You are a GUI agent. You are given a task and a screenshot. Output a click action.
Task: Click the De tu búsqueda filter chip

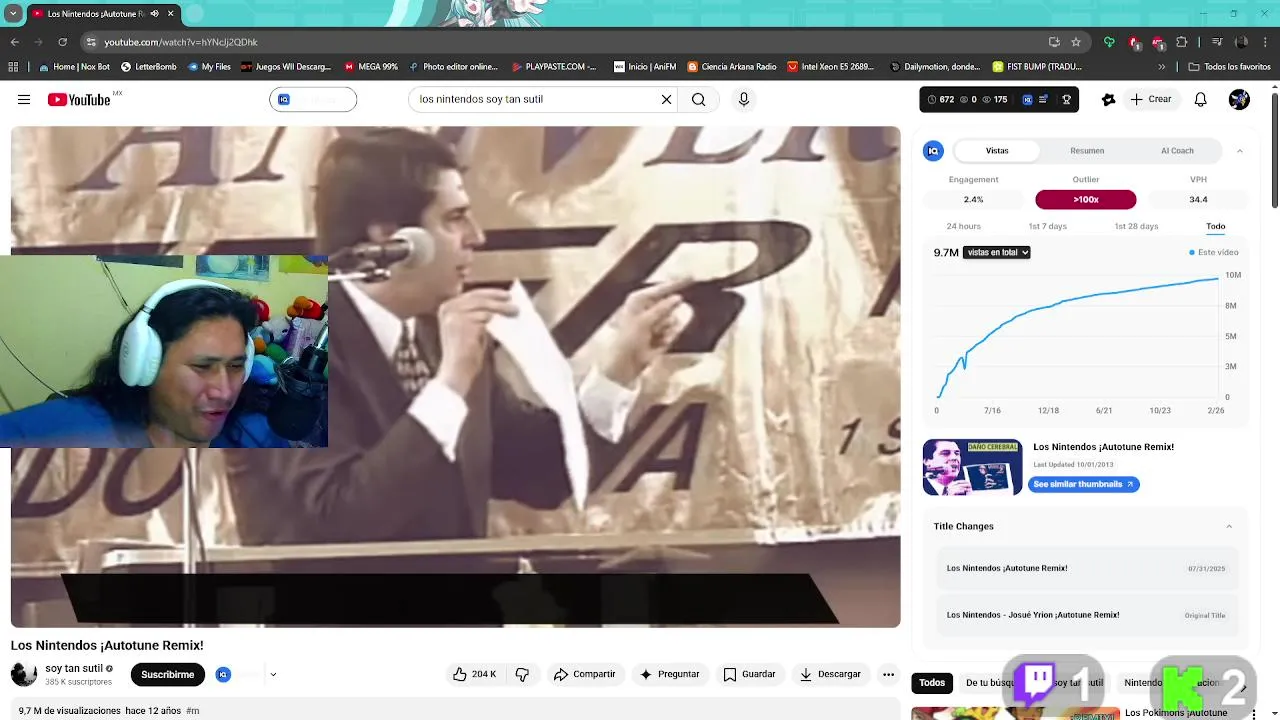coord(989,683)
